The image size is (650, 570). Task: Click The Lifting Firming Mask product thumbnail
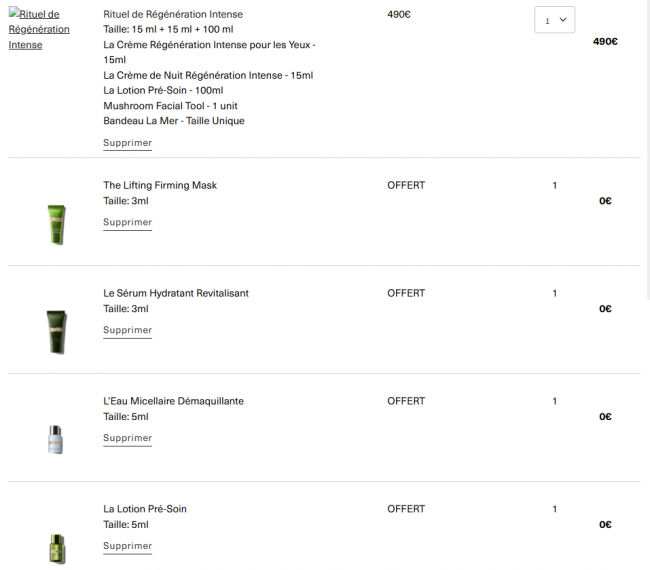coord(55,224)
